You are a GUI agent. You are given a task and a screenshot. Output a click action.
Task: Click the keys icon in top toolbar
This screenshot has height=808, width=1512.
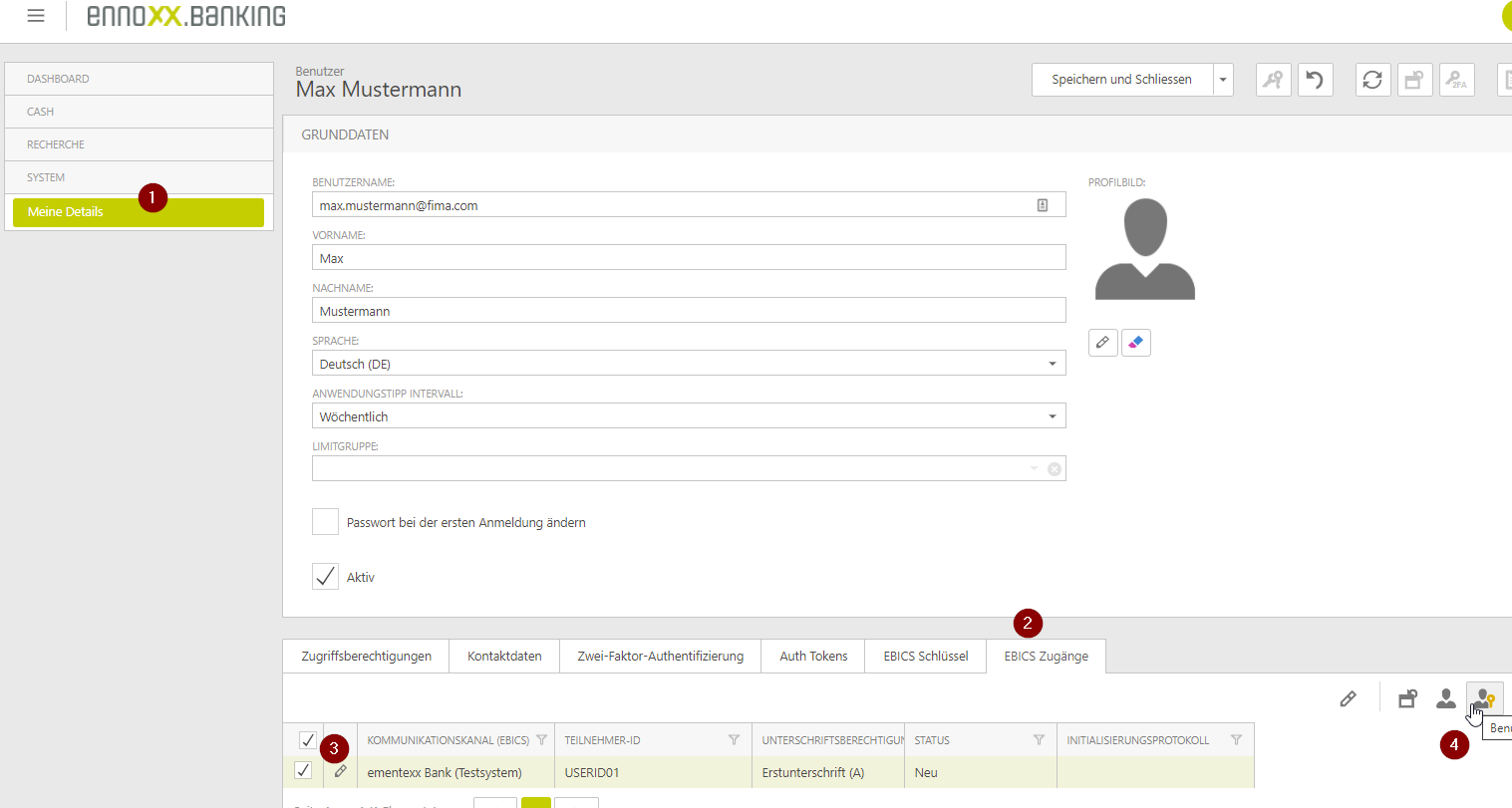pyautogui.click(x=1273, y=80)
